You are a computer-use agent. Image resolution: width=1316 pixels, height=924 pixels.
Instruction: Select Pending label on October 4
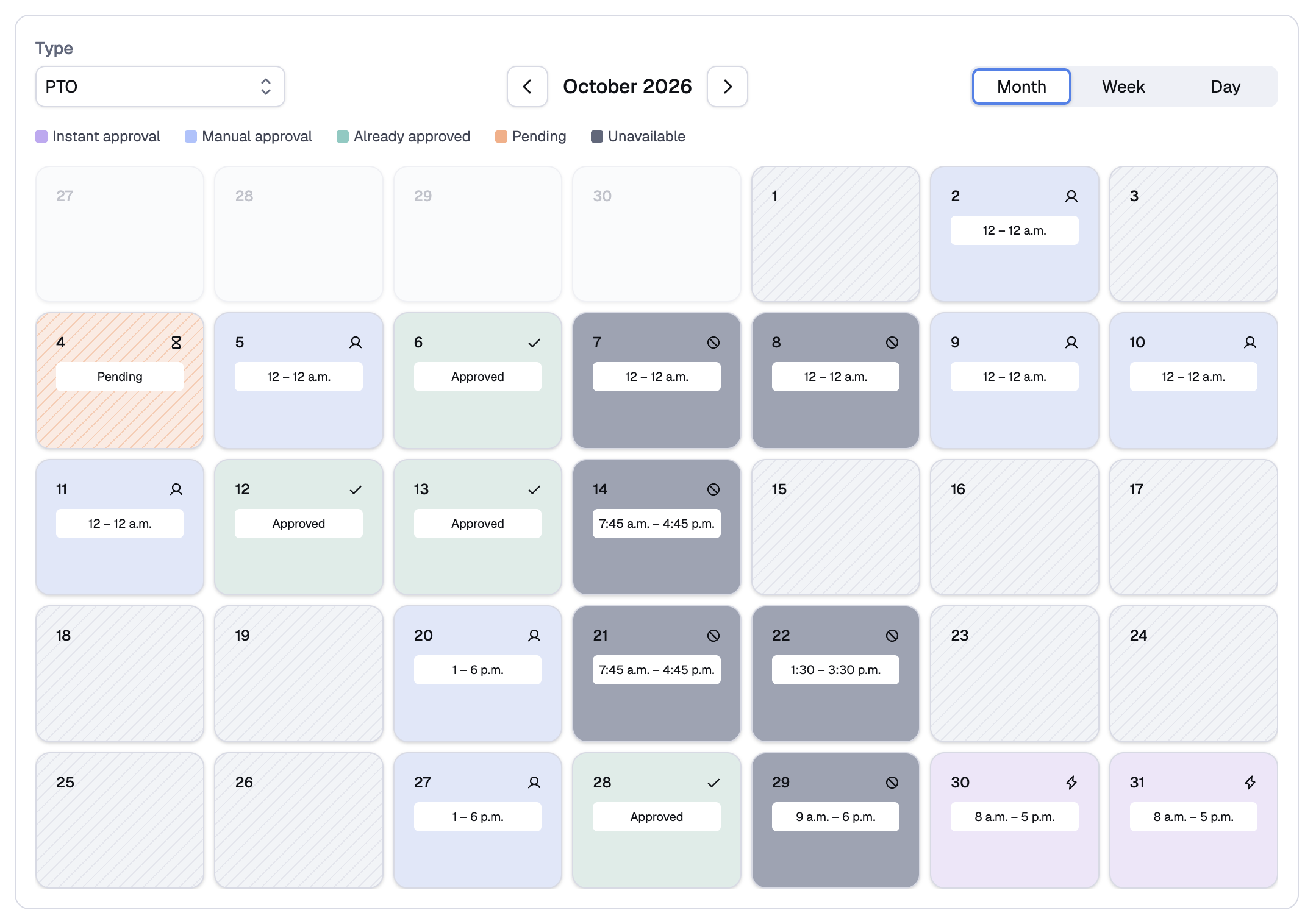tap(120, 377)
